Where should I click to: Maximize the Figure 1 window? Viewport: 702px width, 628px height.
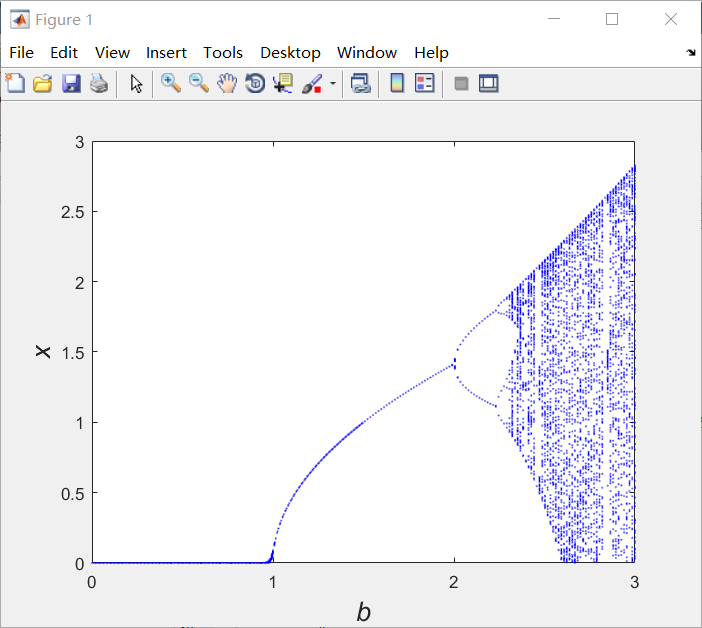point(612,19)
